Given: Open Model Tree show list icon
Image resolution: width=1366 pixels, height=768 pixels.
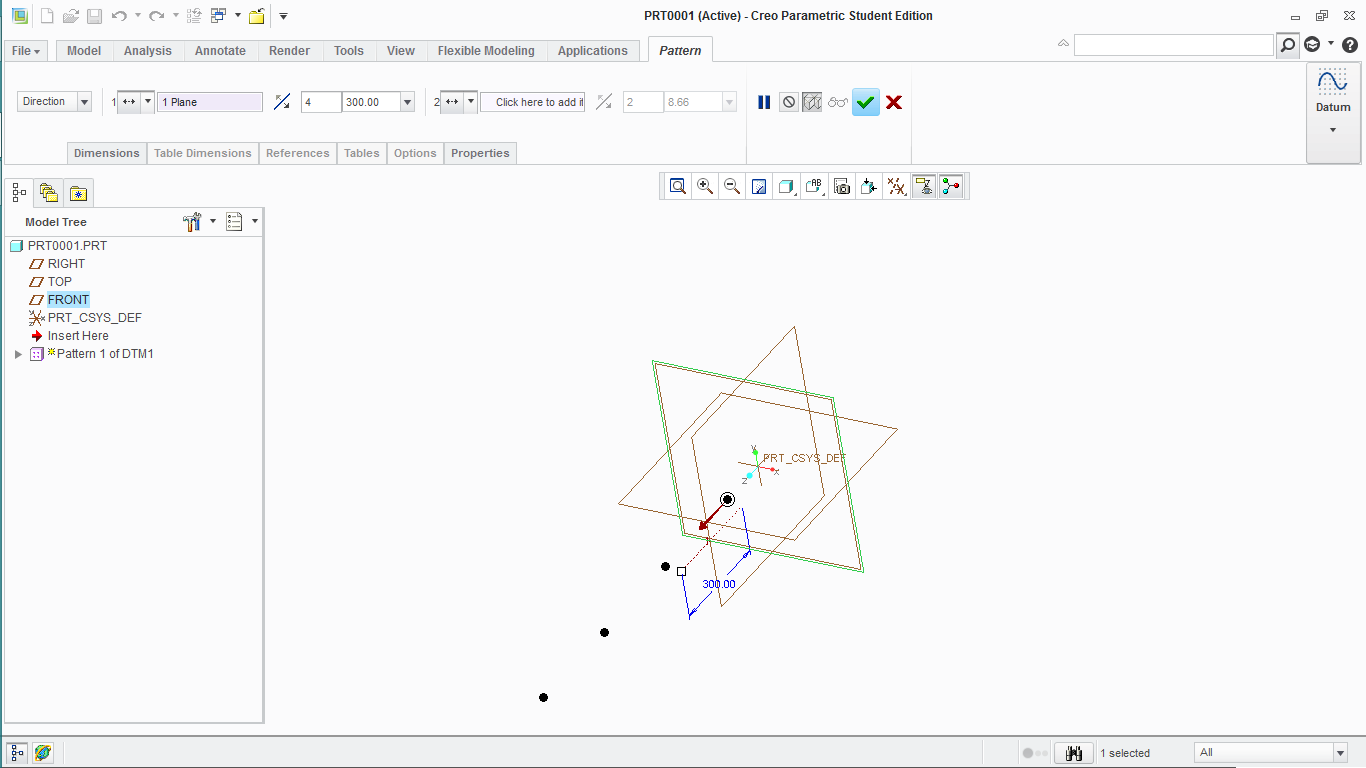Looking at the screenshot, I should (x=235, y=222).
